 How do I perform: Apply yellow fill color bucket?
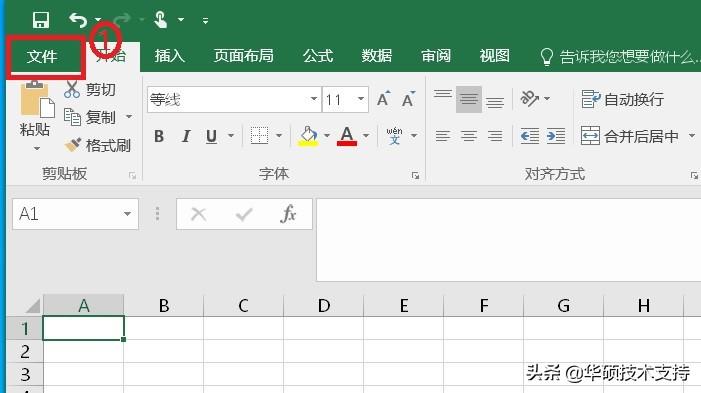pyautogui.click(x=308, y=136)
